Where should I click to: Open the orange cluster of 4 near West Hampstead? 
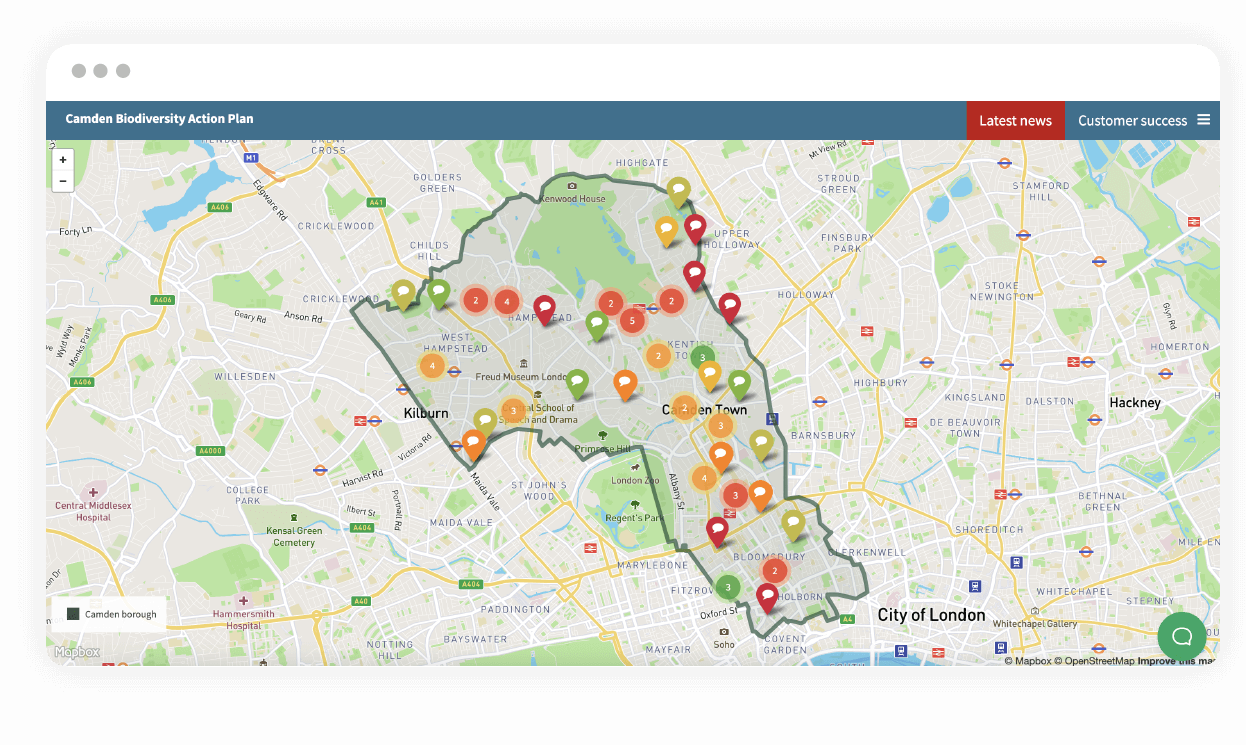432,366
